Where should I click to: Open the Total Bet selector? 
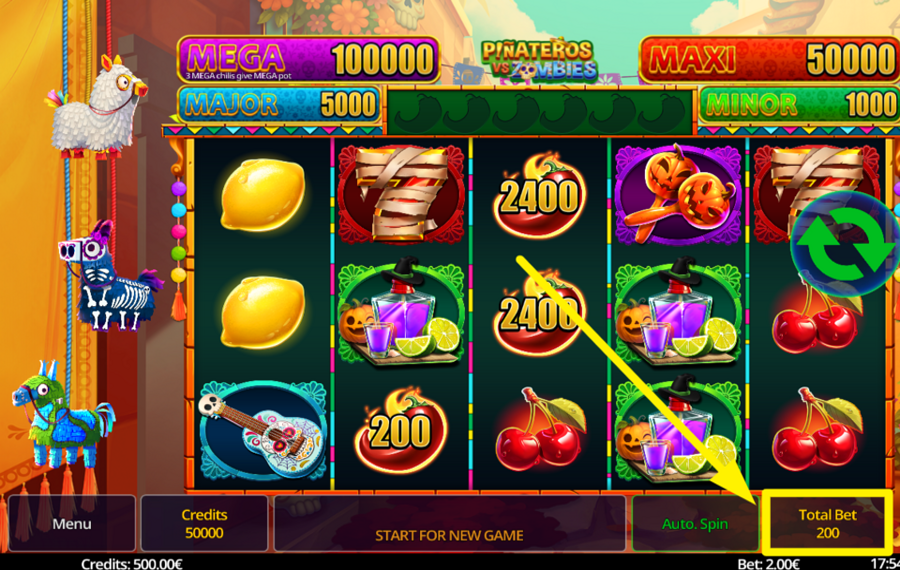click(828, 524)
